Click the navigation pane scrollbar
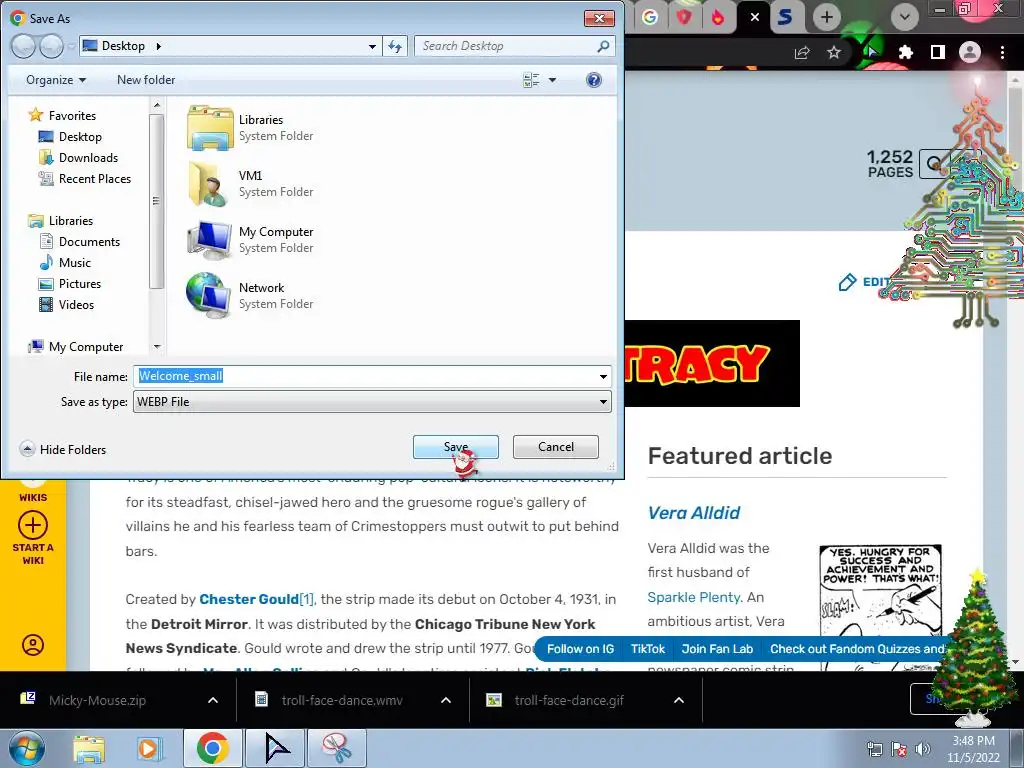The image size is (1024, 768). tap(156, 200)
